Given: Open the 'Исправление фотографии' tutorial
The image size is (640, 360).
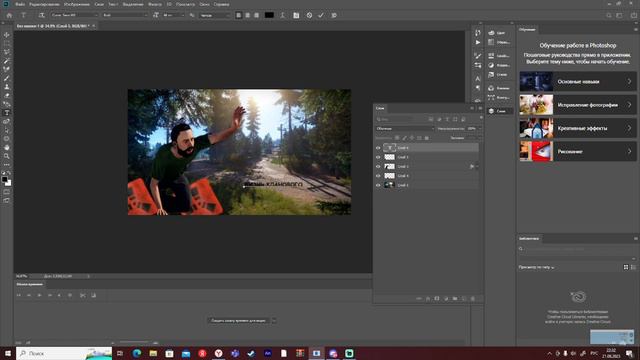Looking at the screenshot, I should coord(578,105).
